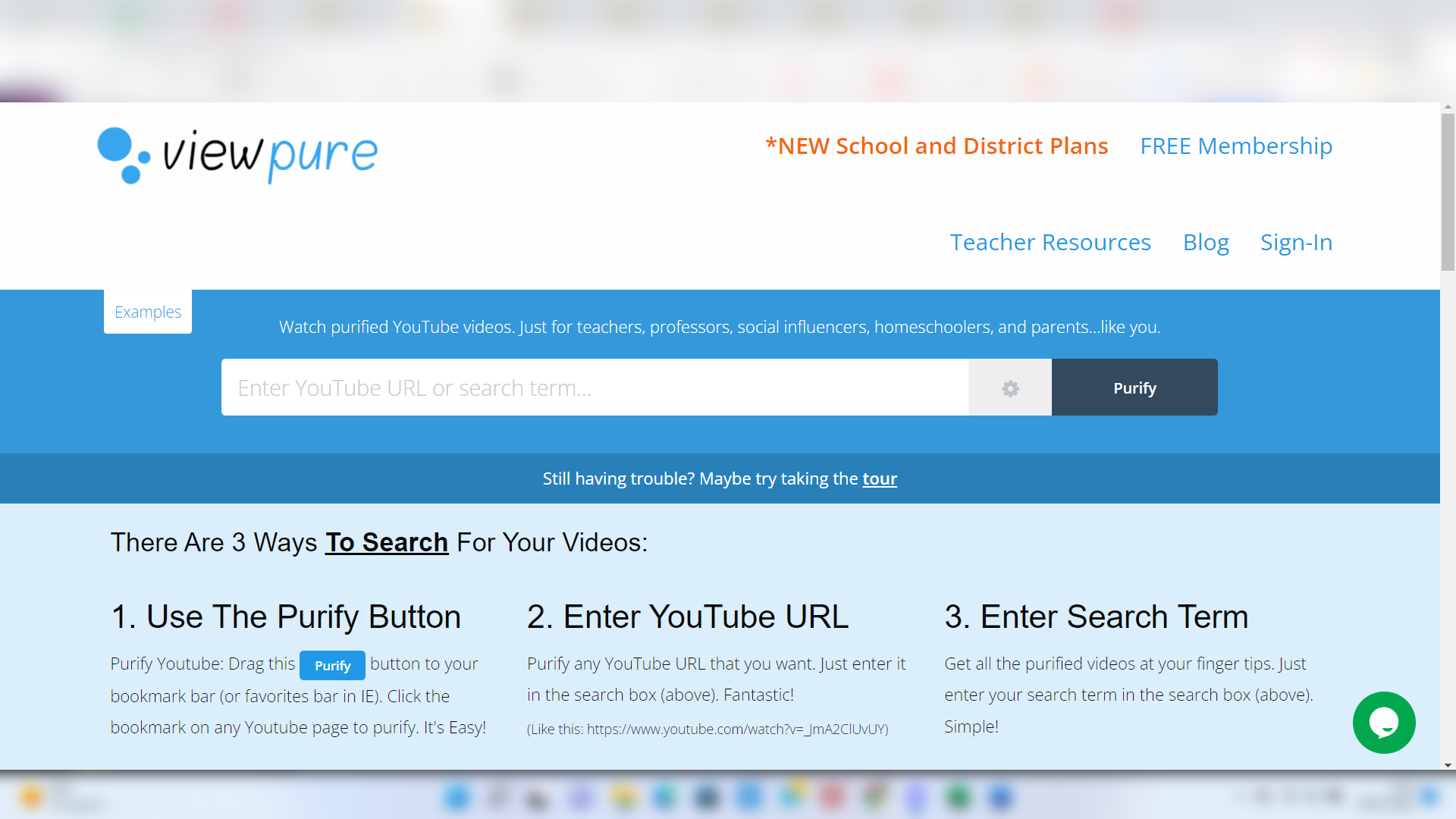The image size is (1456, 819).
Task: Open NEW School and District Plans
Action: pyautogui.click(x=937, y=146)
